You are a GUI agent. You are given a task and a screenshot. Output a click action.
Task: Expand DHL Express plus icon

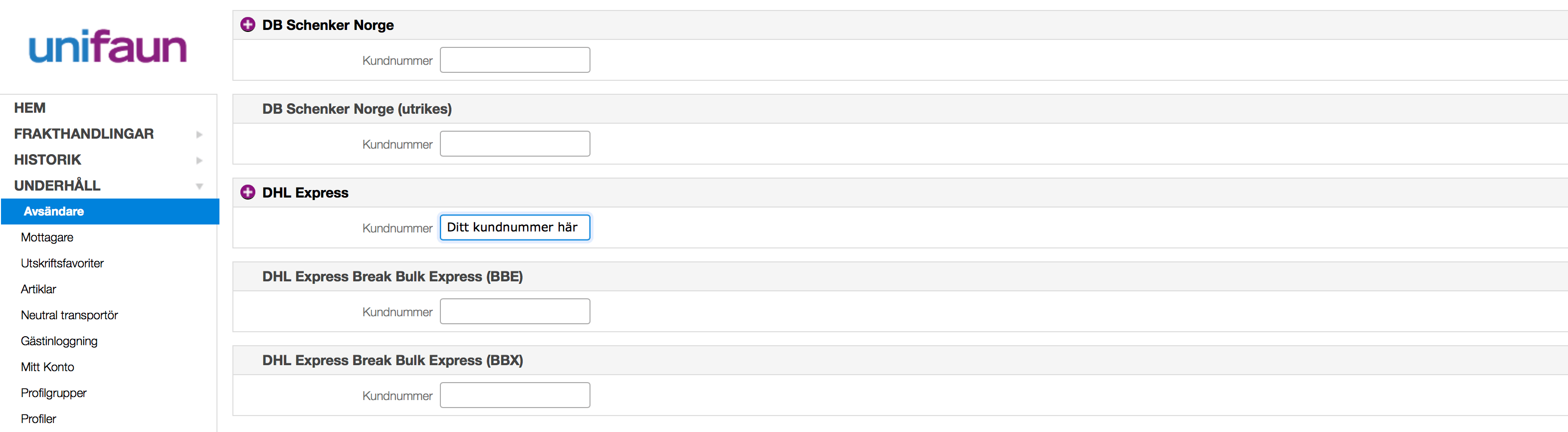(x=248, y=193)
